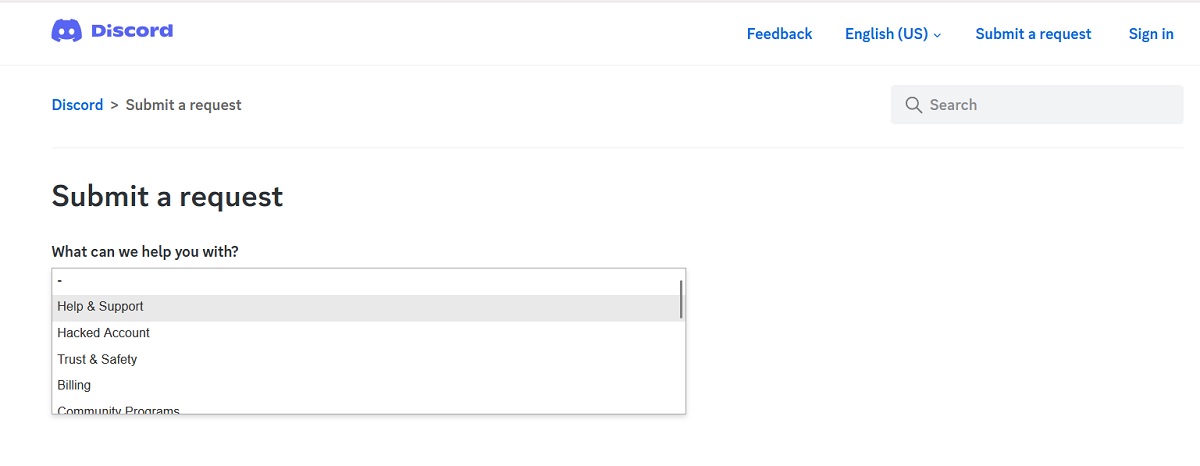Select the partially visible Community Programs option
The width and height of the screenshot is (1200, 466).
pyautogui.click(x=119, y=409)
